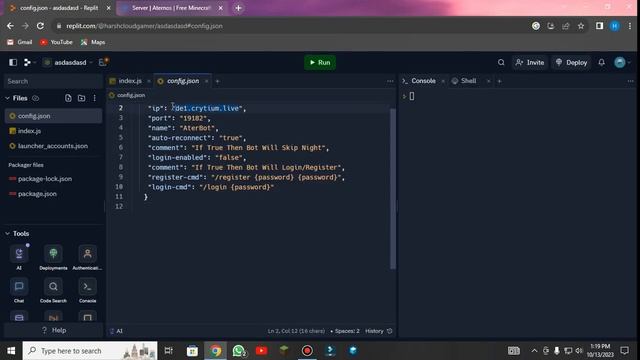Open editor pane more options
Screen dimensions: 640x360
(x=390, y=81)
